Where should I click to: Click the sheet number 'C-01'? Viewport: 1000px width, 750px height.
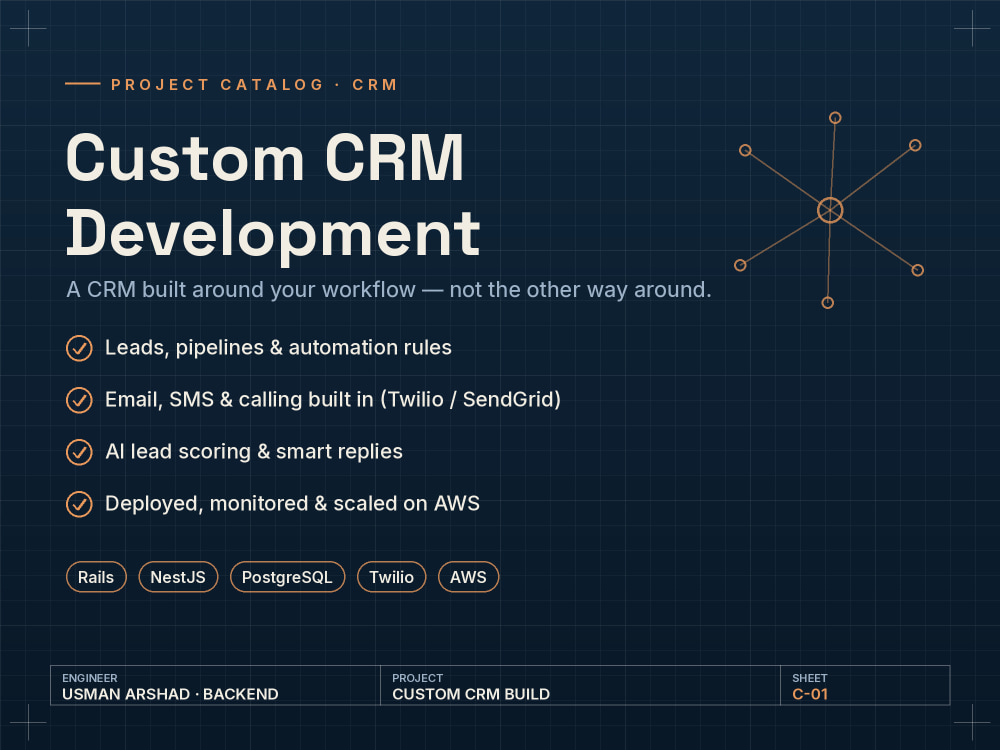[x=810, y=695]
